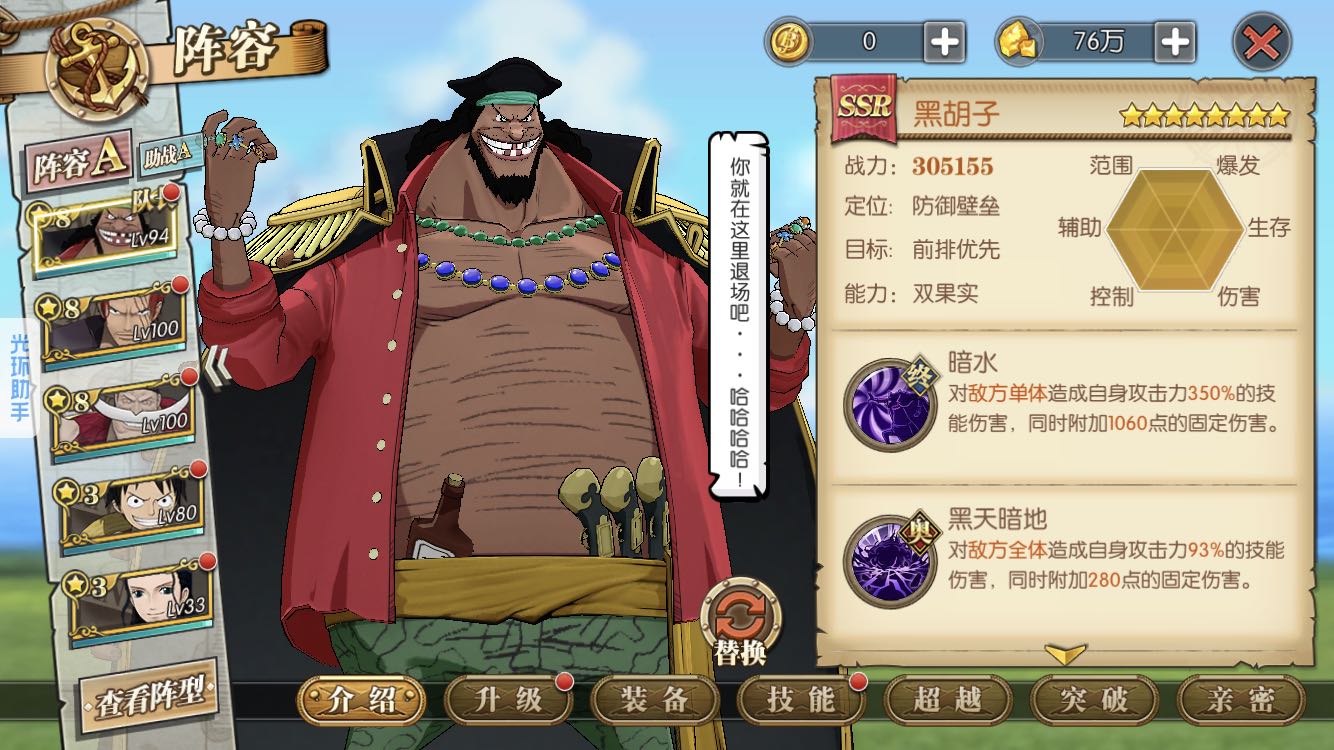1334x750 pixels.
Task: Select the Lv33 Robin team slot
Action: pos(140,598)
